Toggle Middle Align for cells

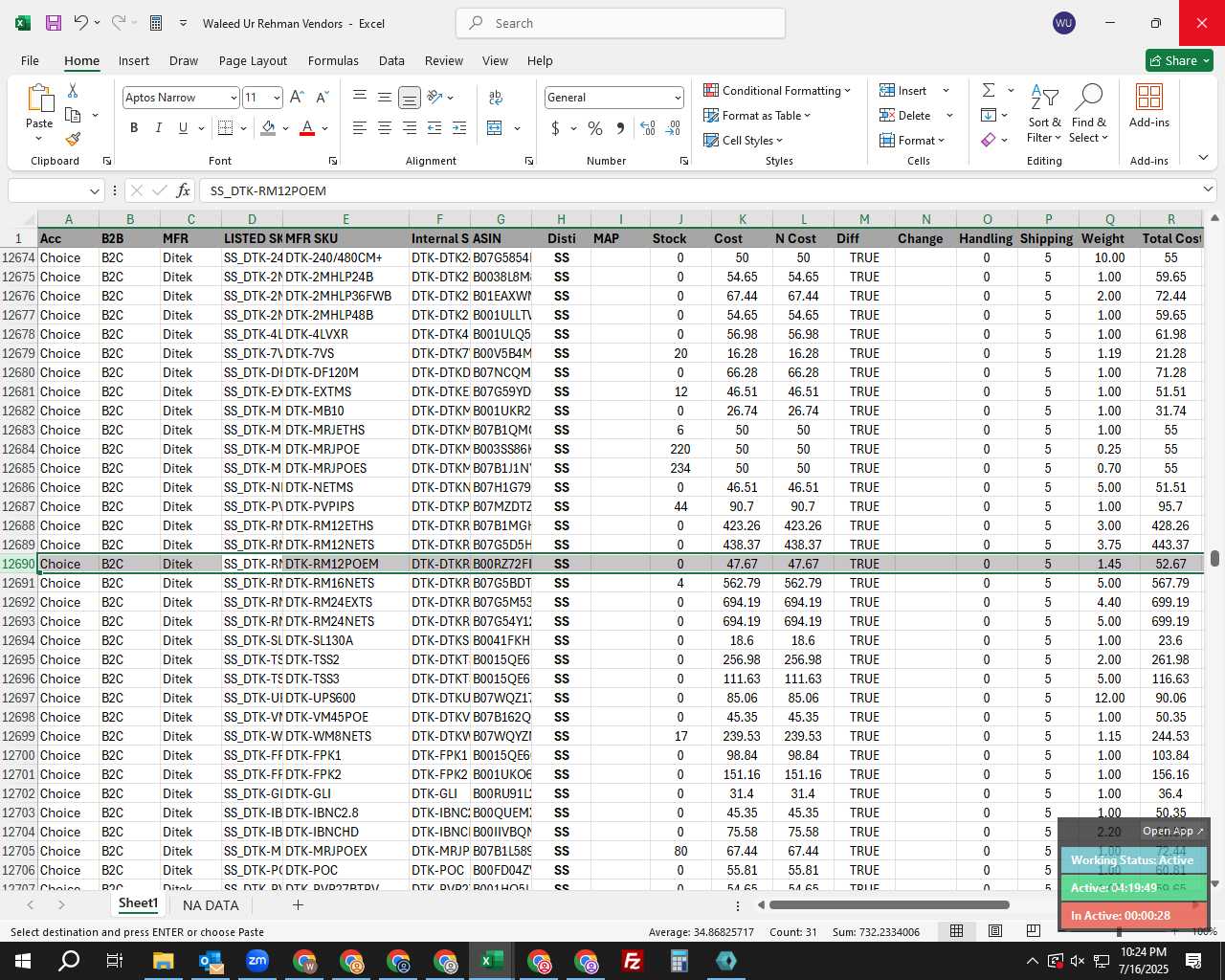(385, 98)
